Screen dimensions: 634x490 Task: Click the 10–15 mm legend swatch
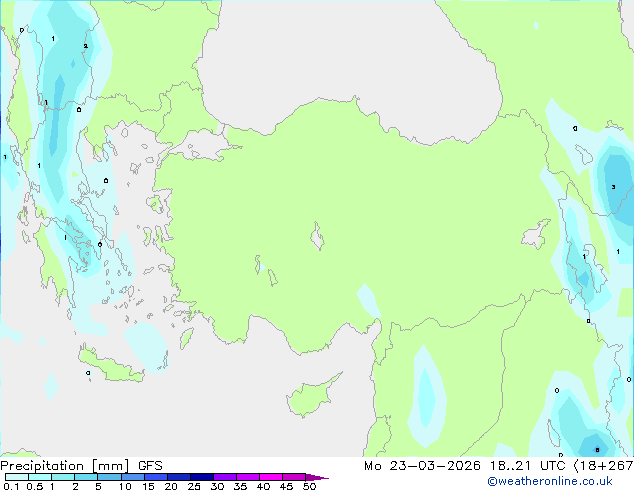pos(133,477)
